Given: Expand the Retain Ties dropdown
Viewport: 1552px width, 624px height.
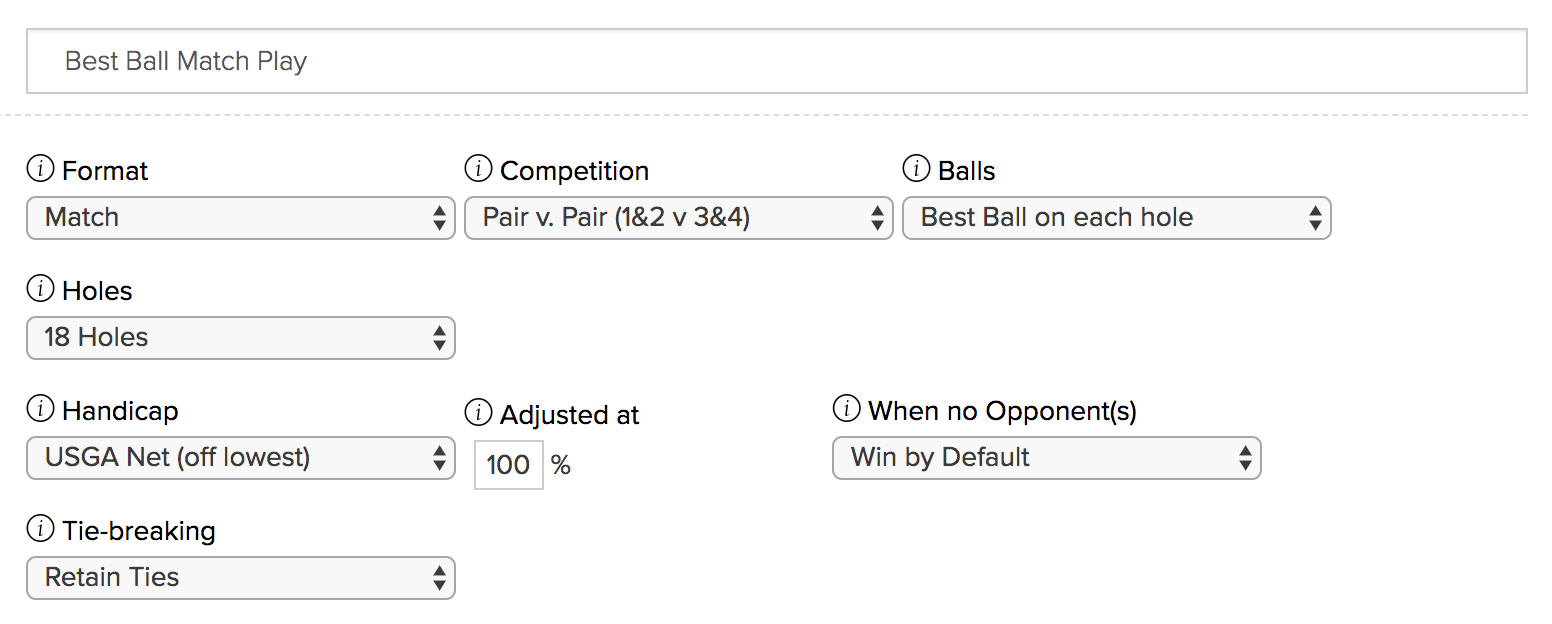Looking at the screenshot, I should pyautogui.click(x=240, y=577).
